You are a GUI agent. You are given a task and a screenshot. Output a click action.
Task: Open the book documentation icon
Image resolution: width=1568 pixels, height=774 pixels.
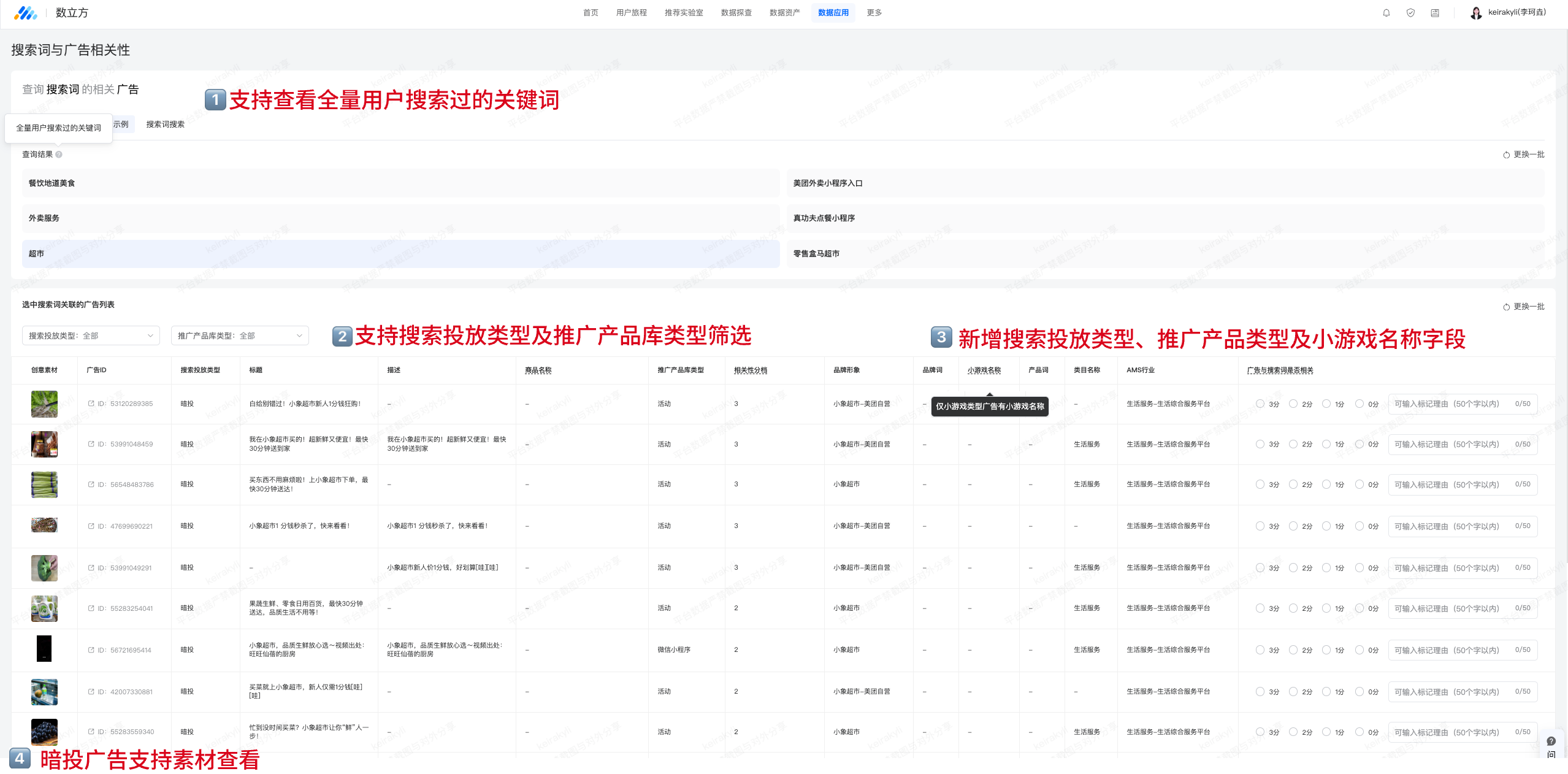[x=1435, y=13]
